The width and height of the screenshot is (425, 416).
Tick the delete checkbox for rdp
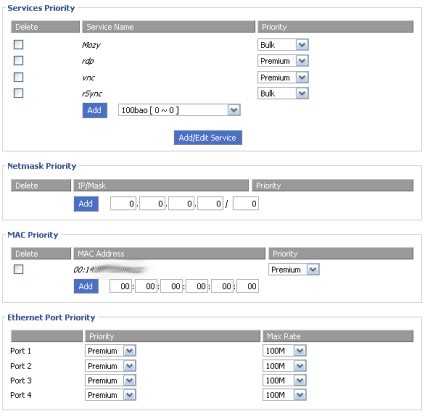tap(18, 60)
